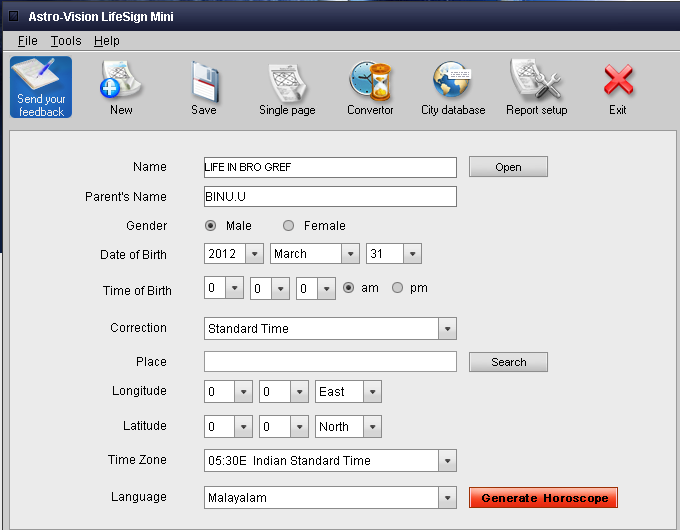Open the Single page report icon

point(287,89)
